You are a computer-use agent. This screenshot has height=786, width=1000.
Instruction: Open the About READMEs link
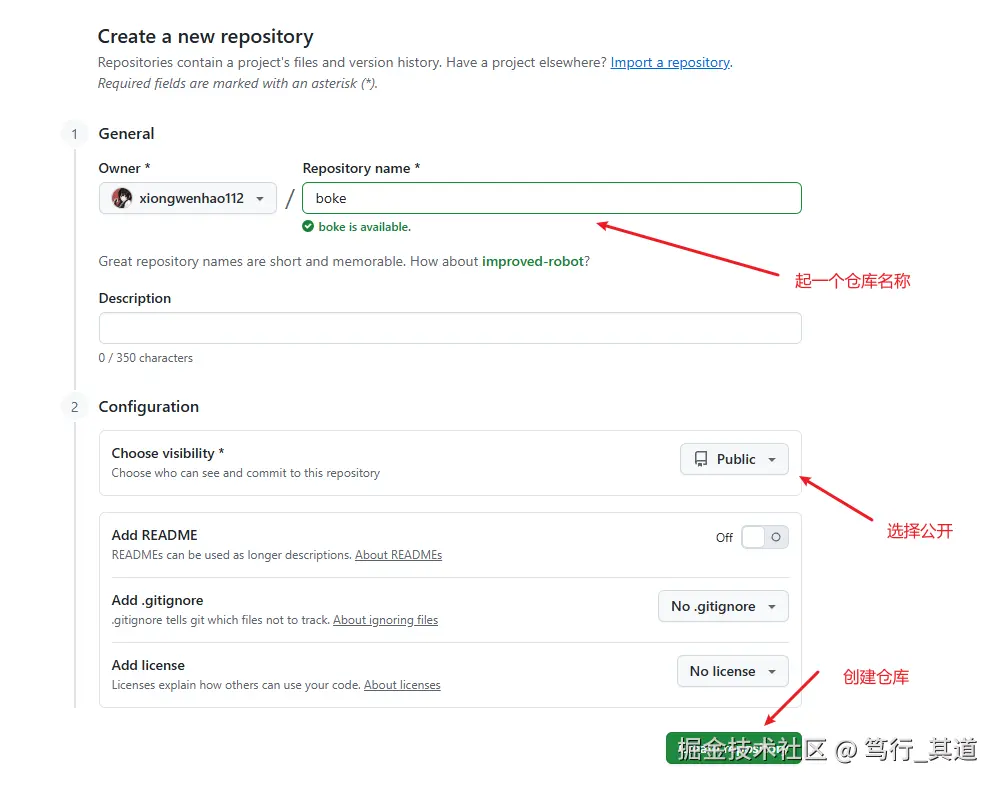click(x=398, y=555)
